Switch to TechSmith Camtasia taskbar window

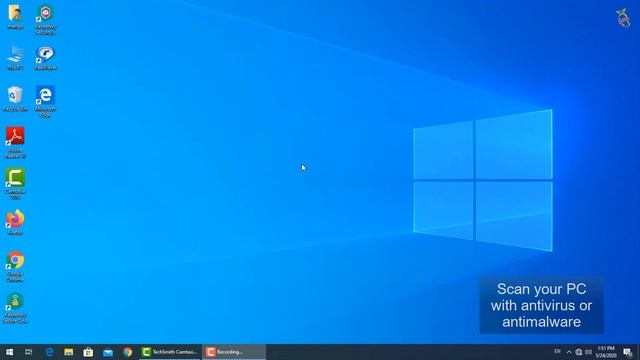[170, 352]
